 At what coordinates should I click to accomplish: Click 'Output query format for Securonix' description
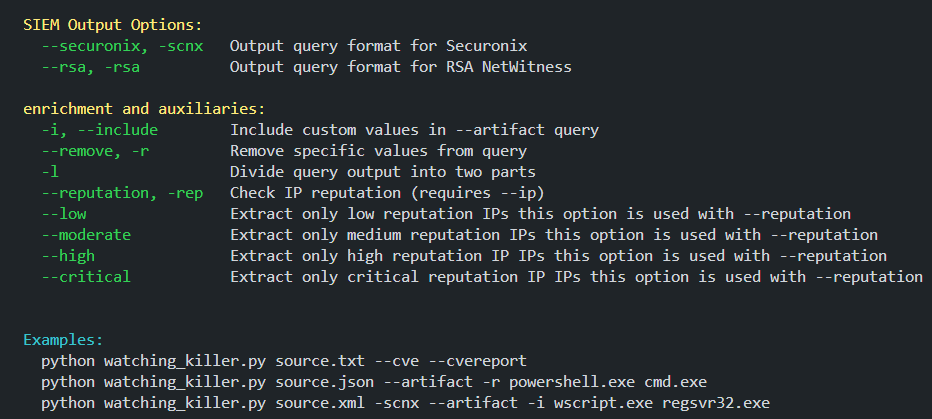(x=379, y=46)
